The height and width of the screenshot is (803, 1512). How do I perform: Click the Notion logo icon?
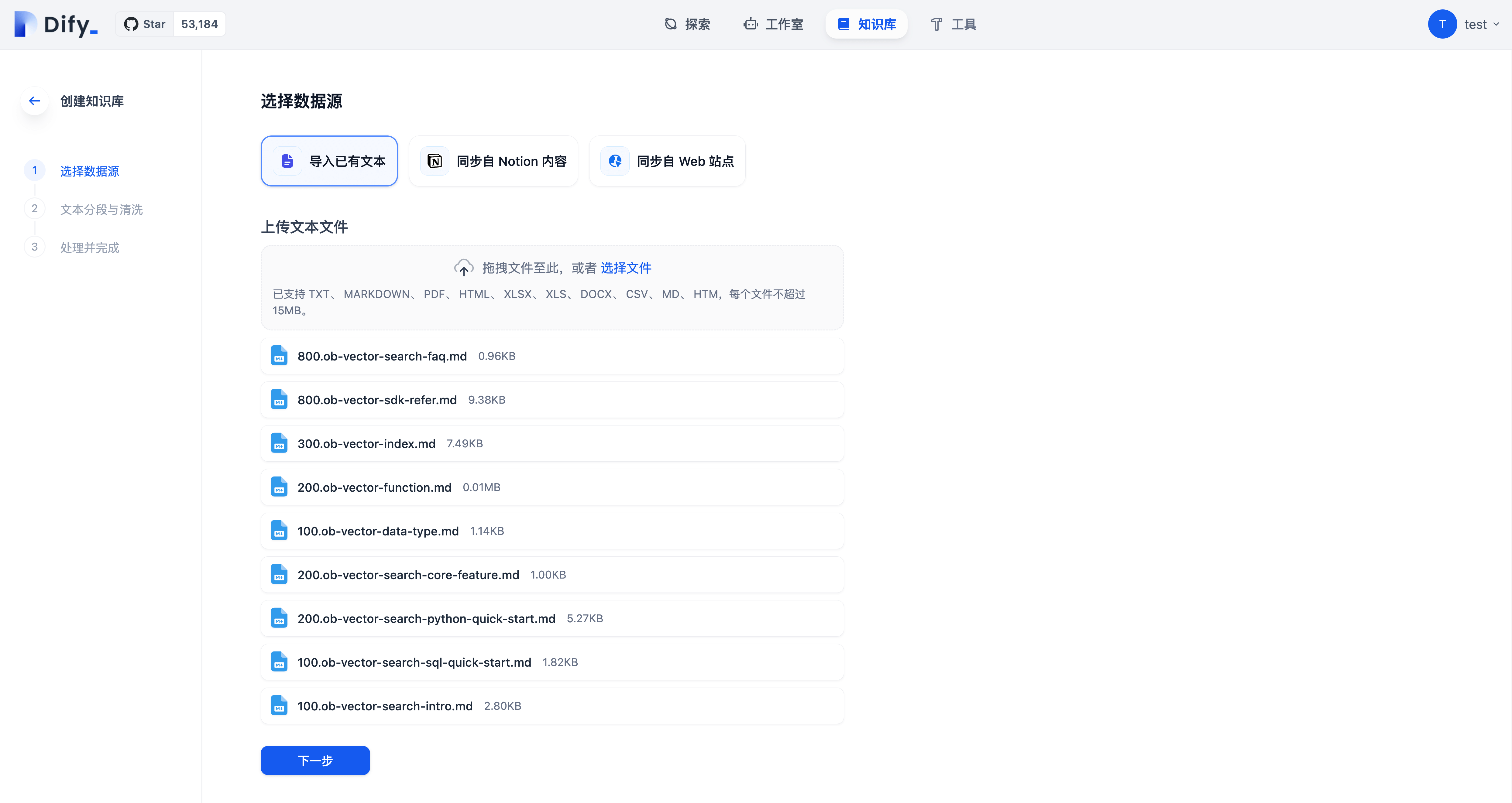435,161
